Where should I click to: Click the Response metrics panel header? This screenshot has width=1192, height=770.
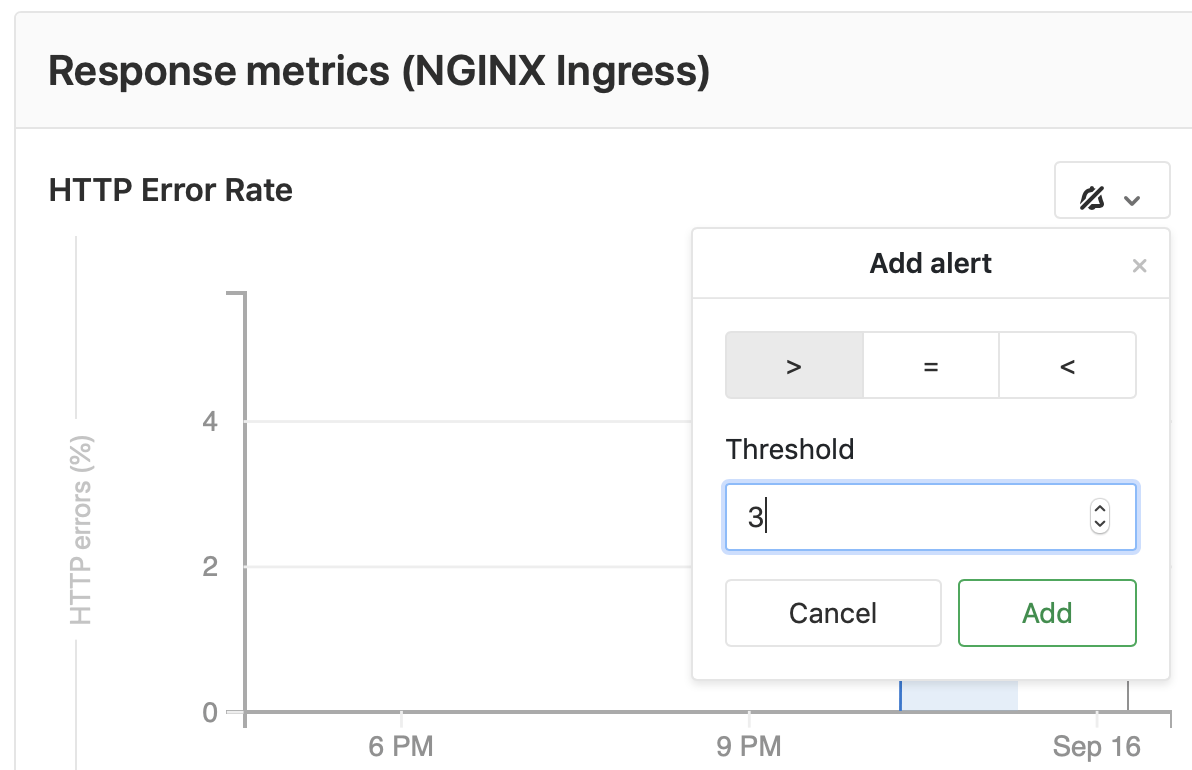pyautogui.click(x=381, y=71)
